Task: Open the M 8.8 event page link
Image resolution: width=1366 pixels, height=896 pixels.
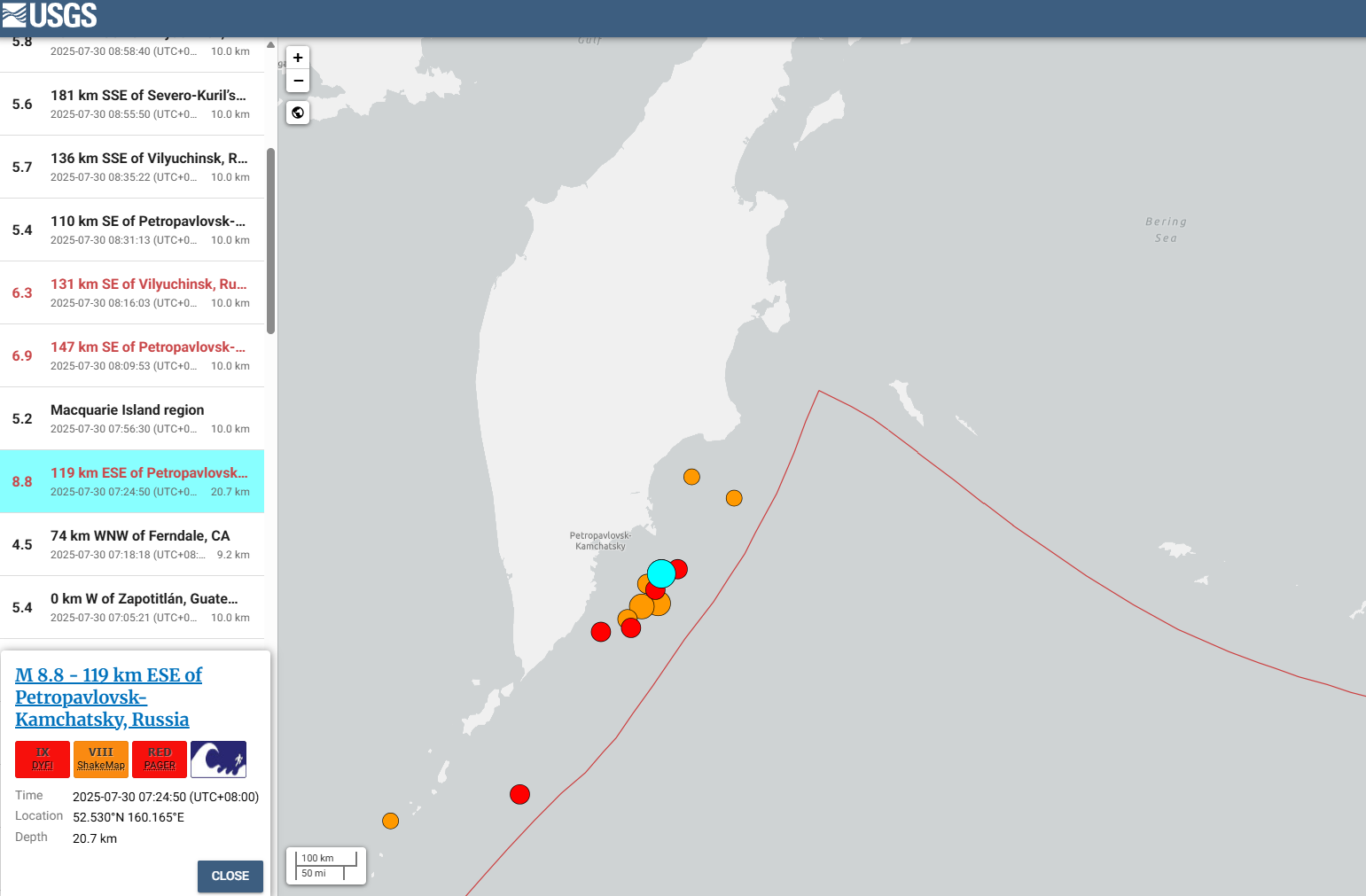Action: click(x=108, y=697)
